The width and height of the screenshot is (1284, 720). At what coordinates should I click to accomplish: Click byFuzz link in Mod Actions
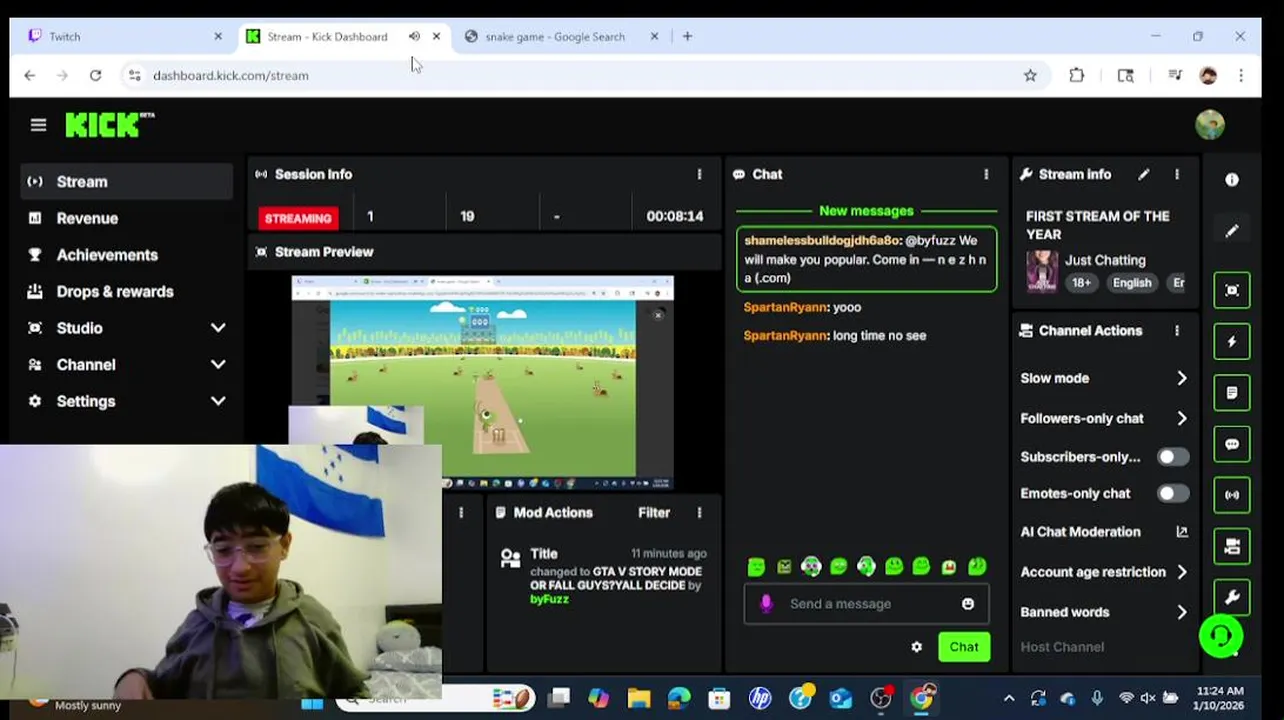point(549,599)
